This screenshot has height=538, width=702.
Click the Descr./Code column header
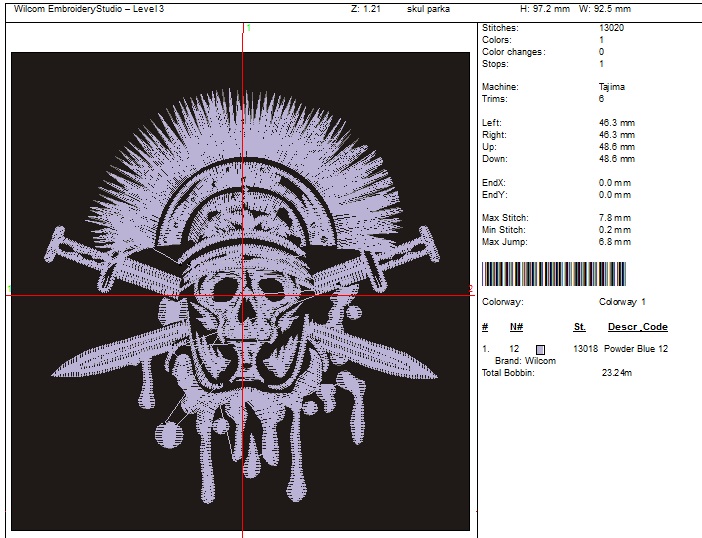pos(637,327)
